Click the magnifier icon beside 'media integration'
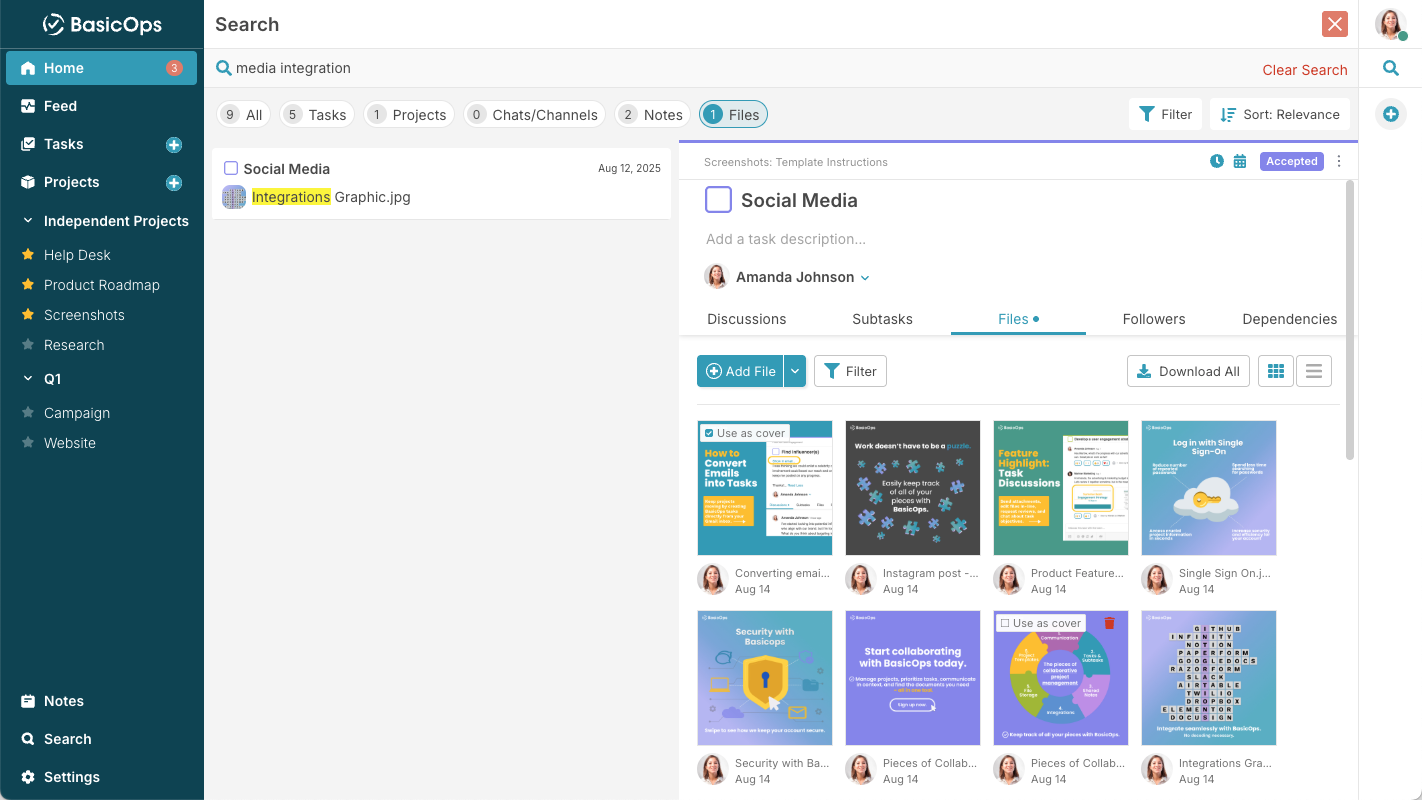 pos(224,68)
